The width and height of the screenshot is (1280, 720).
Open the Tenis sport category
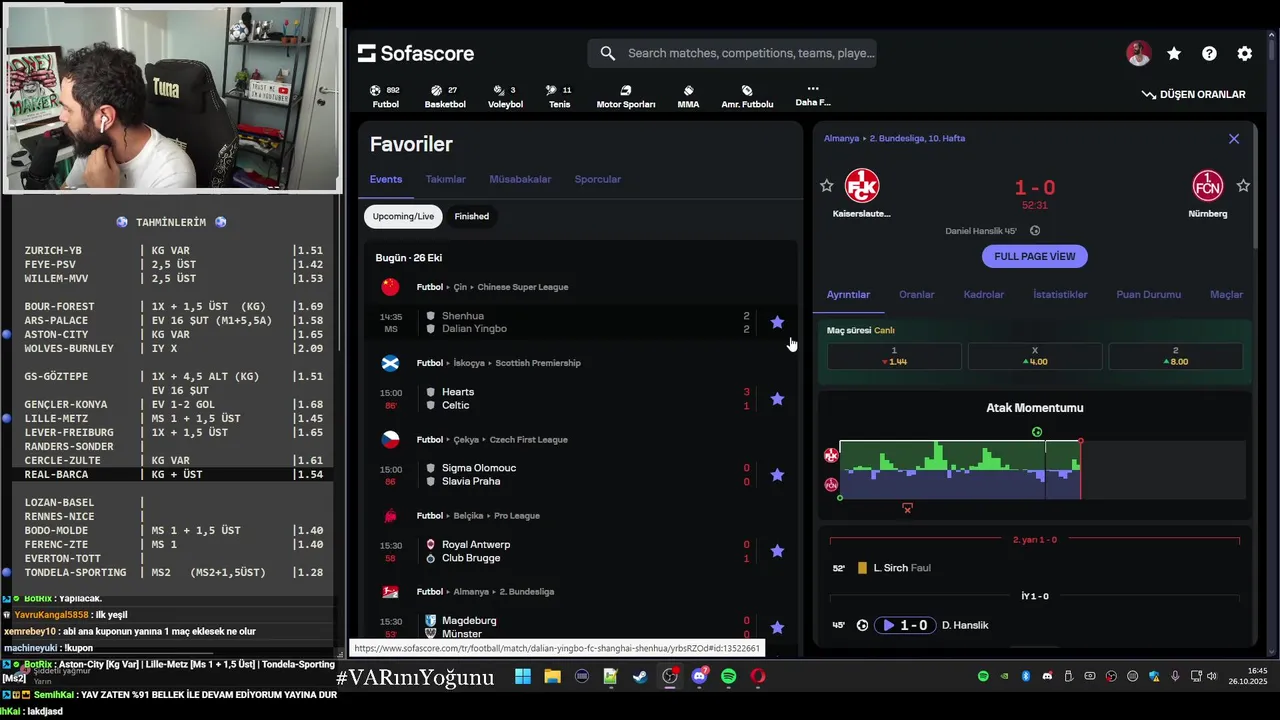click(x=559, y=97)
